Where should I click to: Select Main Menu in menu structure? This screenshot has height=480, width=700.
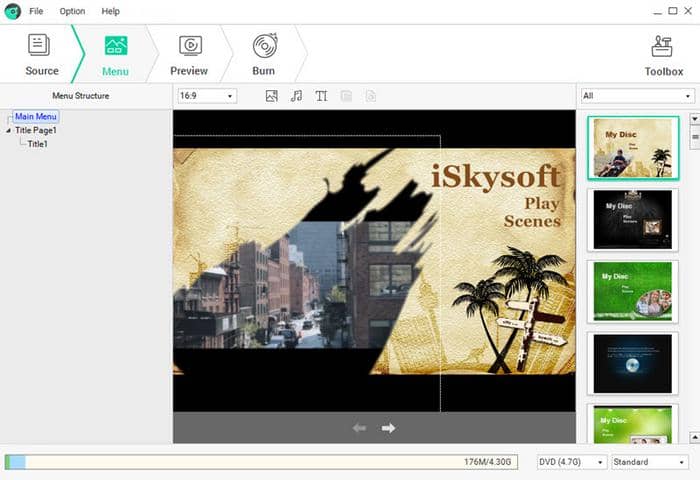coord(36,117)
